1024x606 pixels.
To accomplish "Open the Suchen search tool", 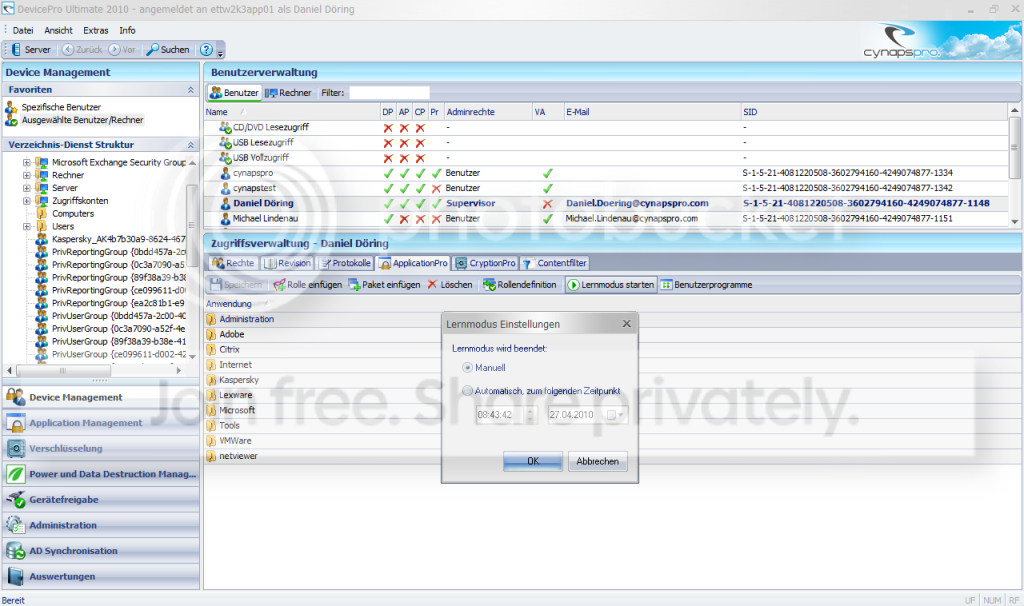I will 168,50.
